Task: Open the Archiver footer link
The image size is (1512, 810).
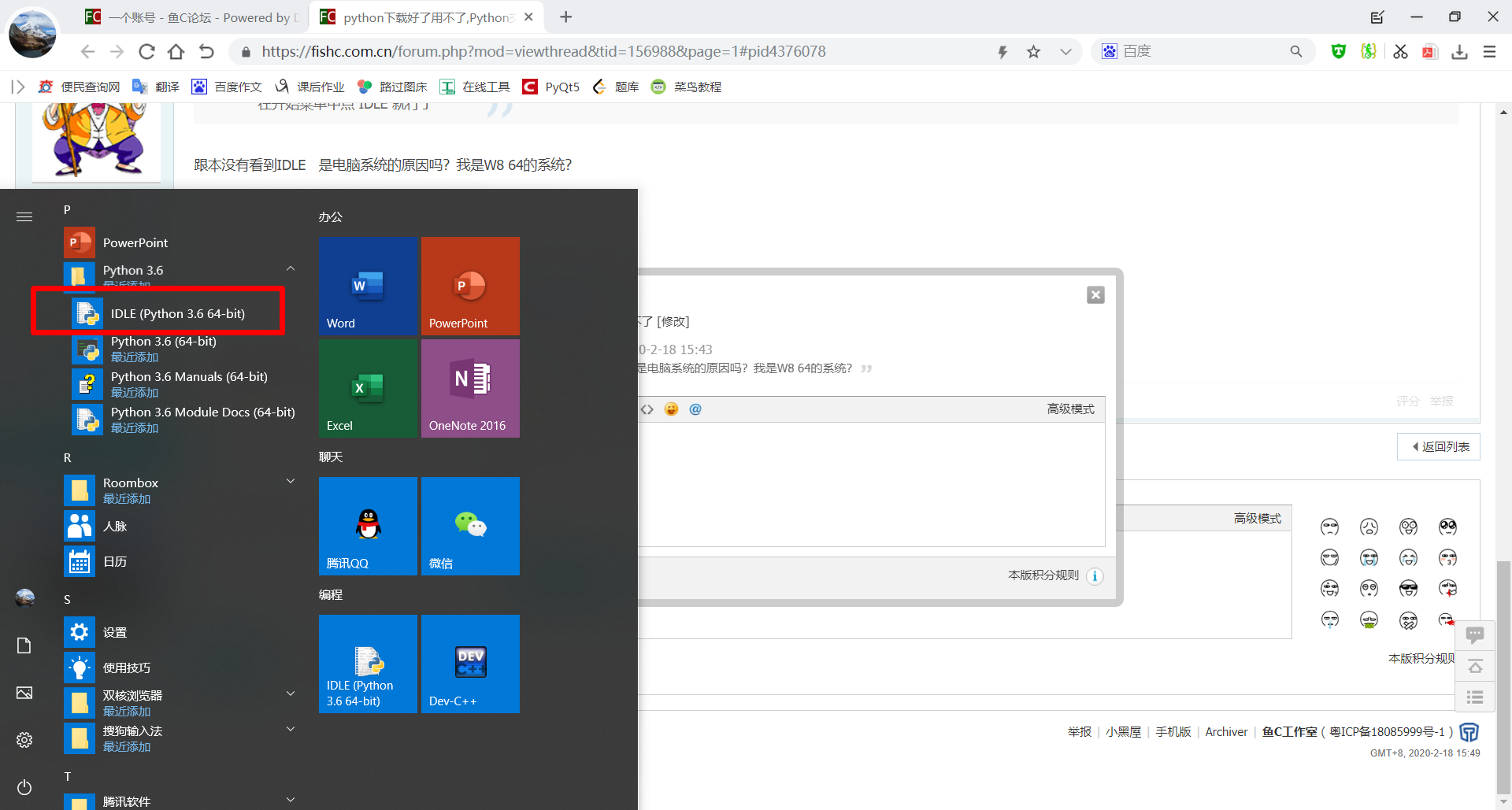Action: pyautogui.click(x=1226, y=732)
